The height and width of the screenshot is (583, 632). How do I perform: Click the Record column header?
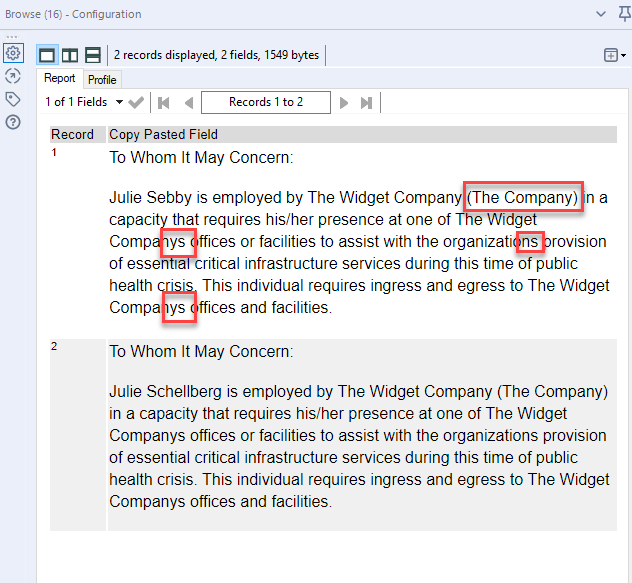point(78,134)
